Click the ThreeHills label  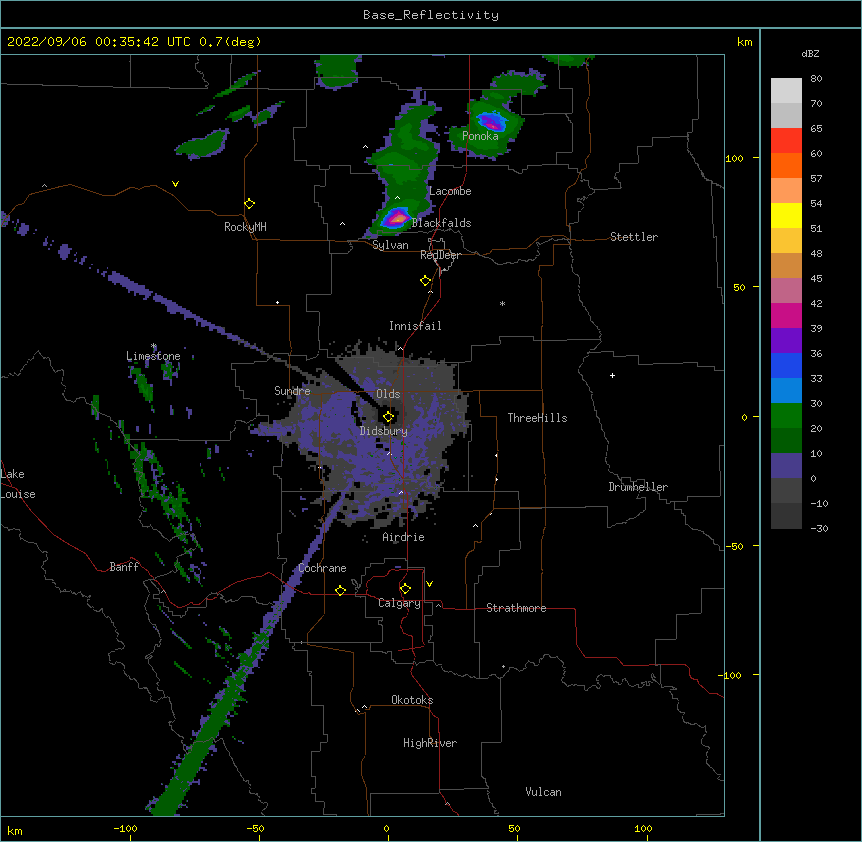coord(537,418)
